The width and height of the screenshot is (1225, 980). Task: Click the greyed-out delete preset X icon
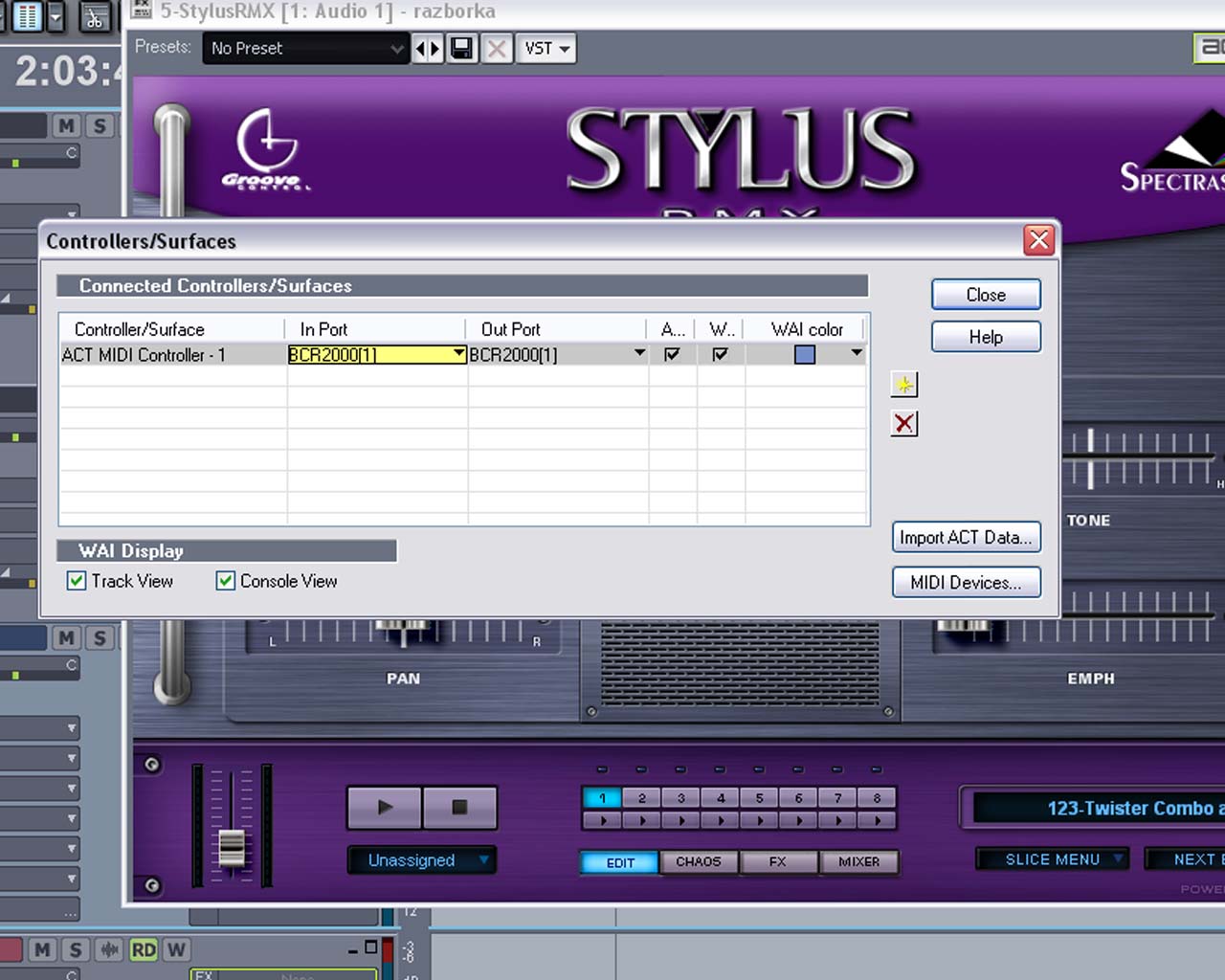[497, 48]
